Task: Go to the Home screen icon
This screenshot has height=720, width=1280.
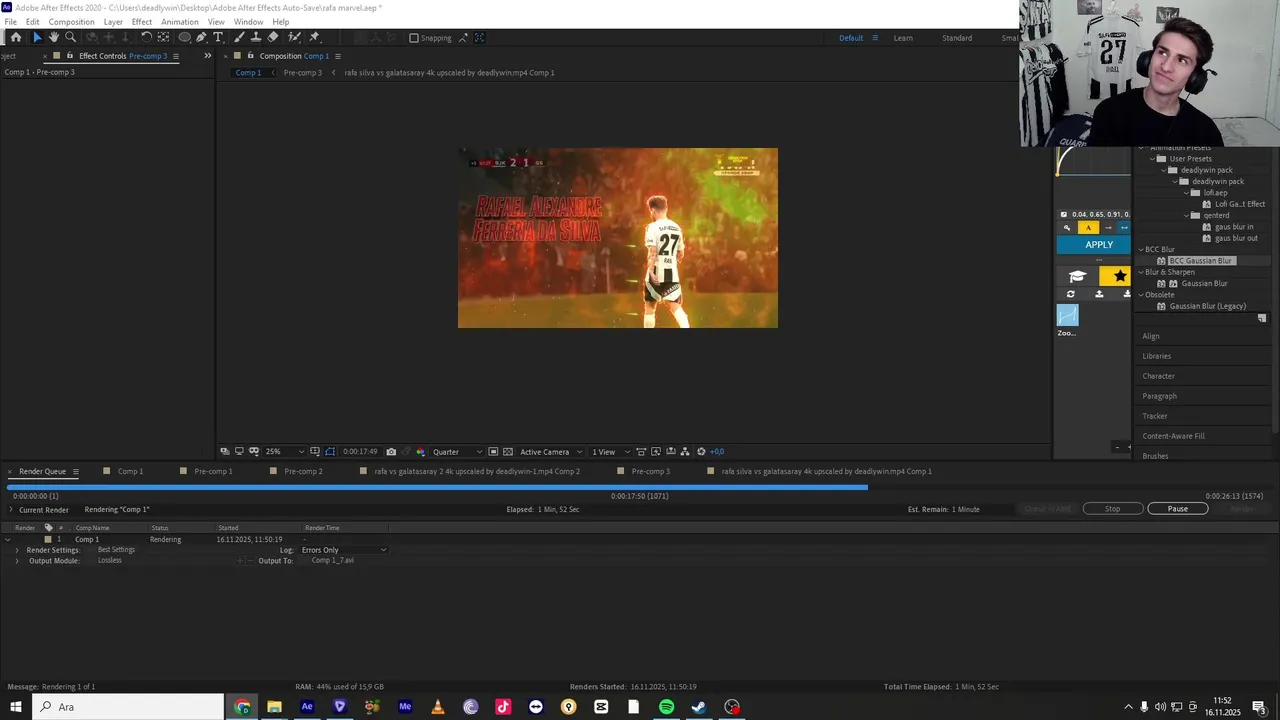Action: (16, 38)
